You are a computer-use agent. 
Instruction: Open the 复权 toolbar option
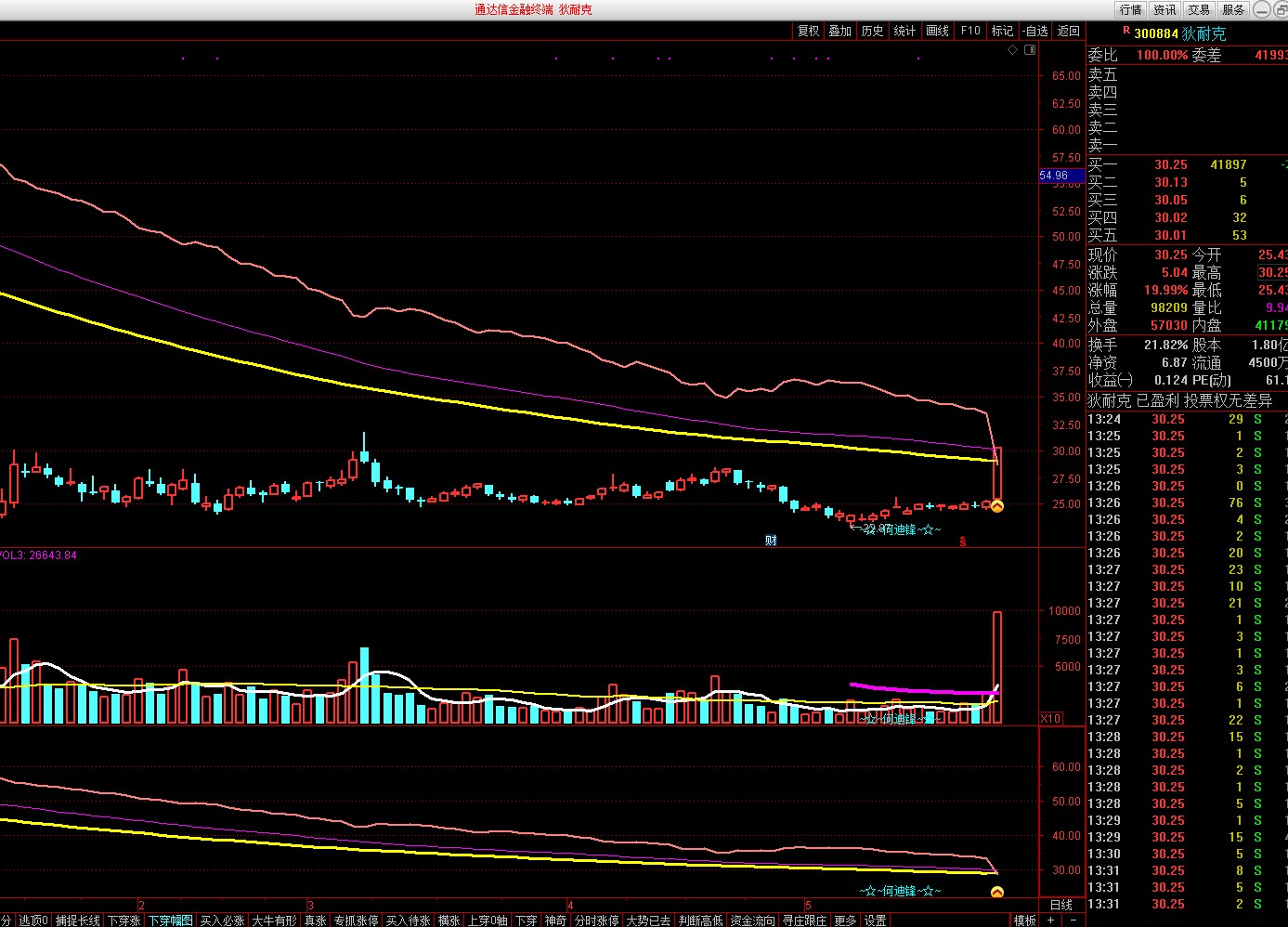(809, 31)
